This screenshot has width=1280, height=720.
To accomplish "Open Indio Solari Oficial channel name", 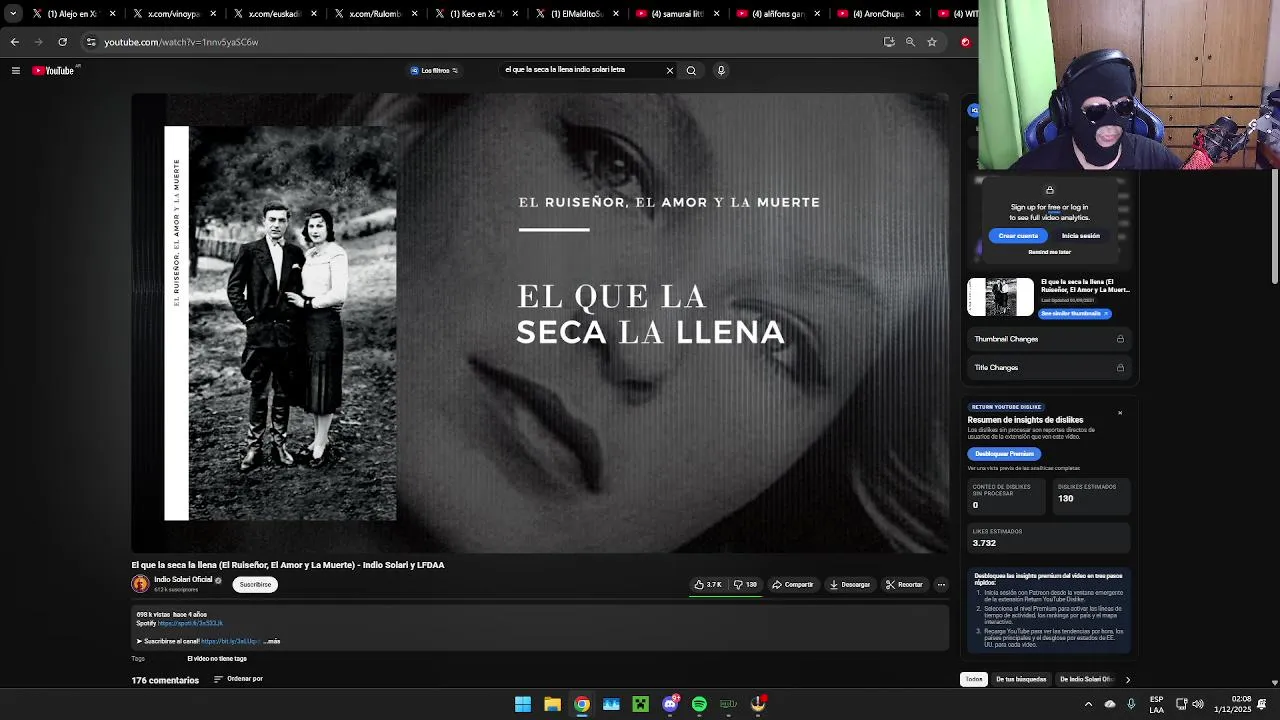I will (x=183, y=579).
